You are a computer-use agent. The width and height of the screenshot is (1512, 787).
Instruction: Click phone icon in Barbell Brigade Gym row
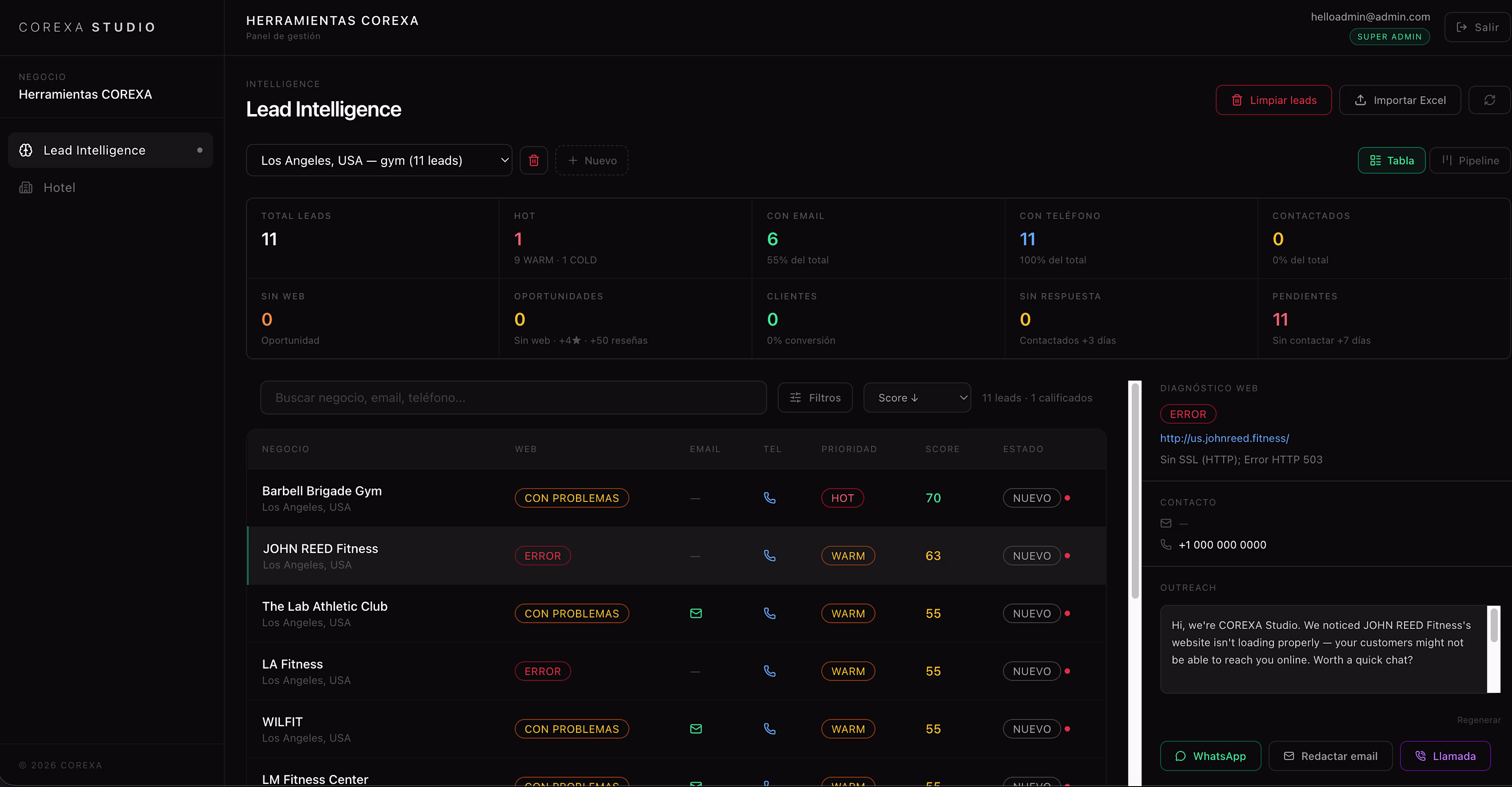tap(769, 498)
